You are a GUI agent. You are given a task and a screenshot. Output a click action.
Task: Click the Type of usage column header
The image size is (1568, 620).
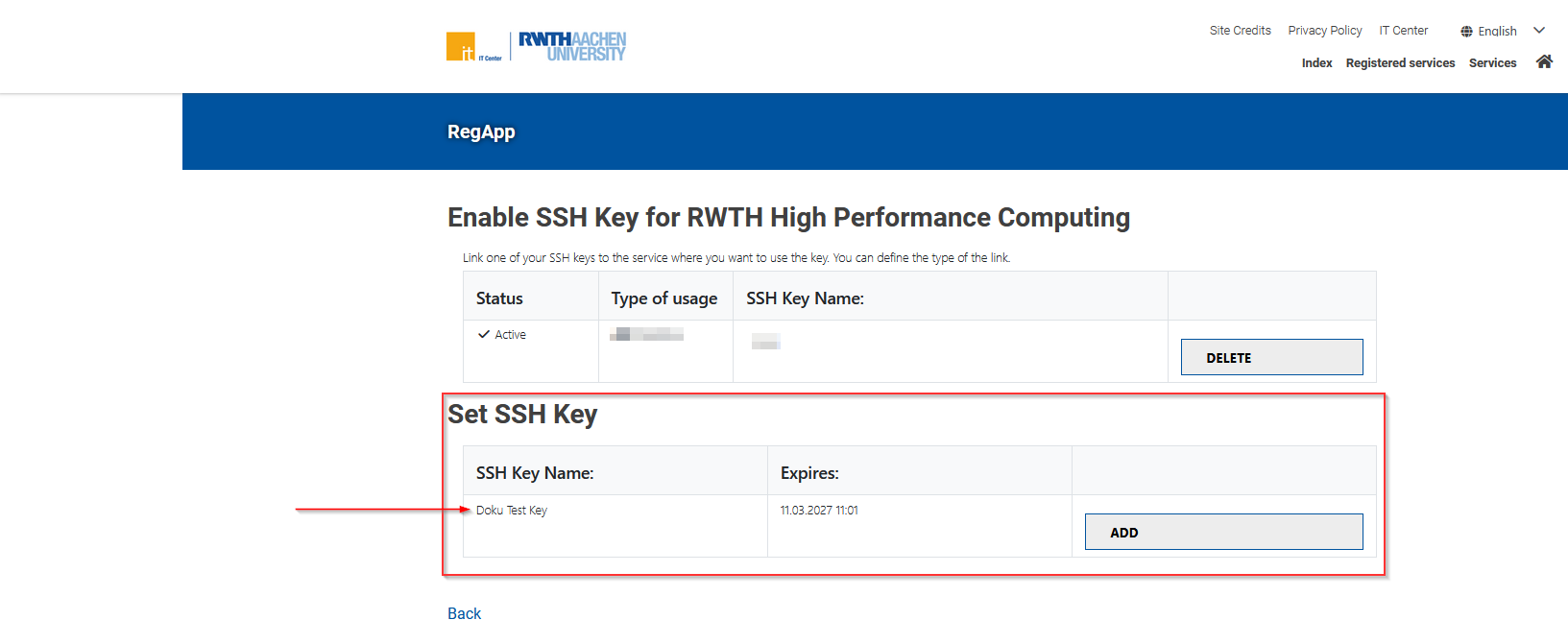point(664,298)
